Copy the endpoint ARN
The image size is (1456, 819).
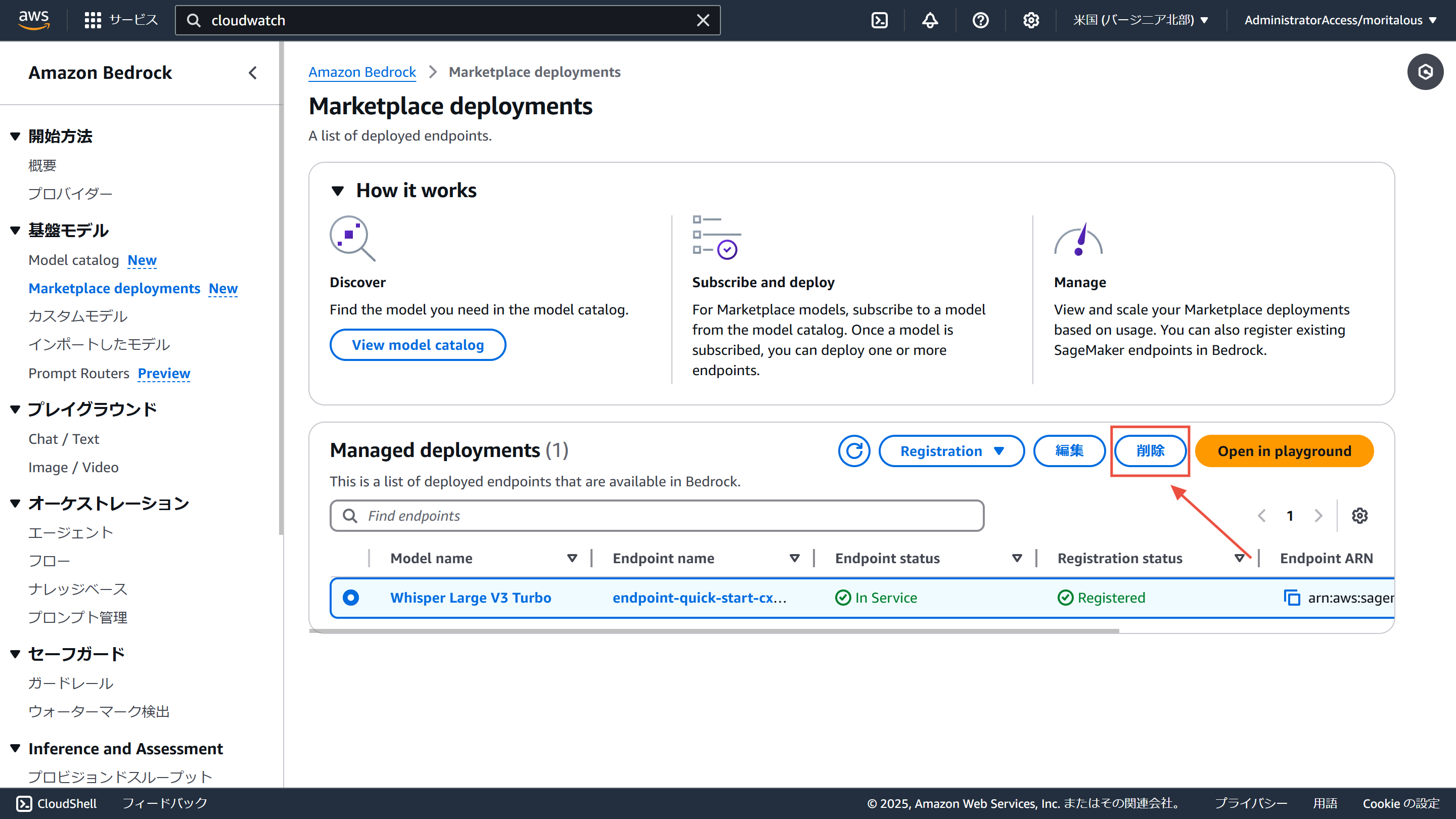coord(1292,598)
